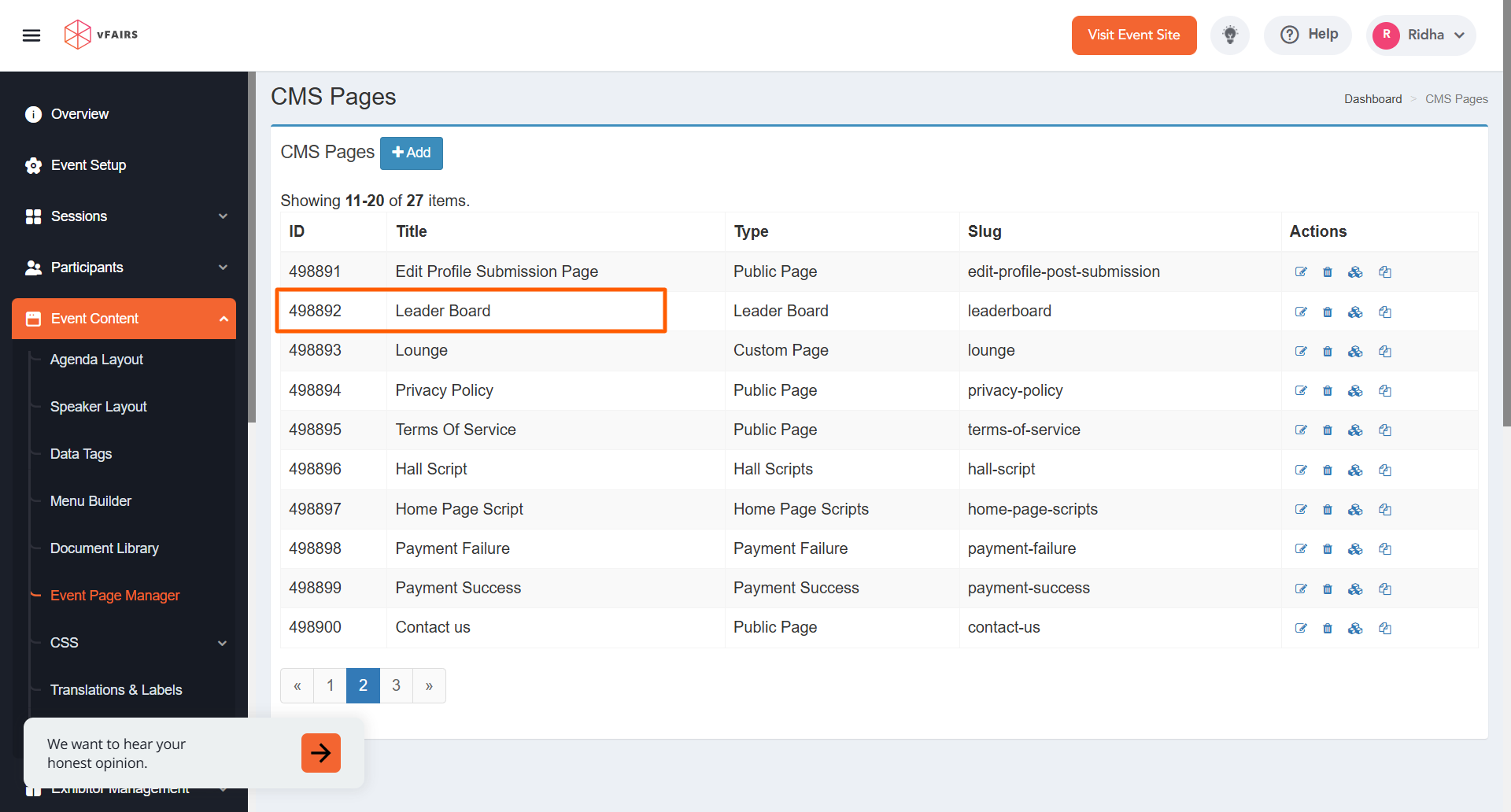Expand the Participants sidebar section
Image resolution: width=1511 pixels, height=812 pixels.
pyautogui.click(x=126, y=268)
